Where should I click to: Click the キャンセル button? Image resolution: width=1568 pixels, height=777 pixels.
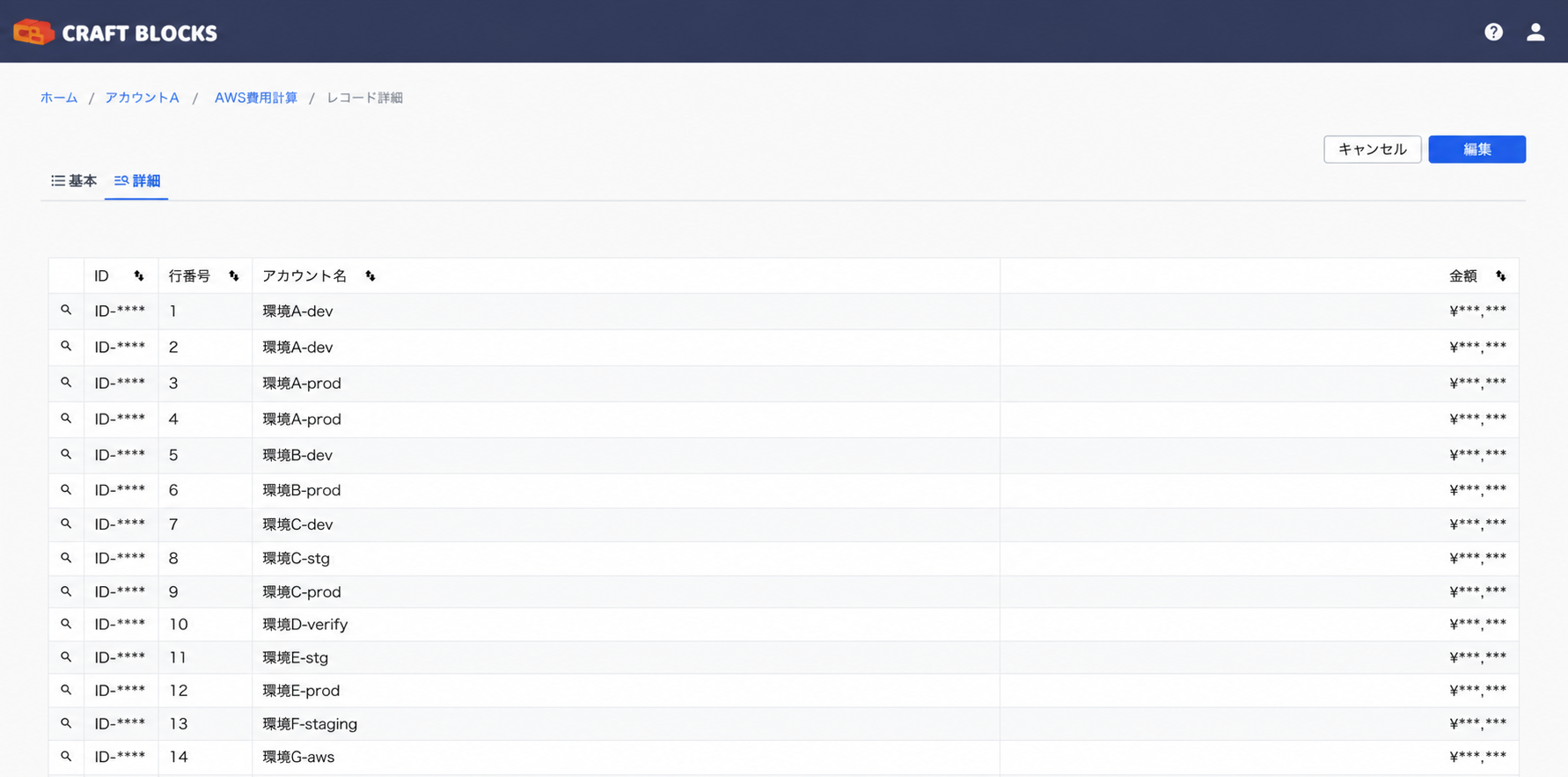pyautogui.click(x=1373, y=150)
